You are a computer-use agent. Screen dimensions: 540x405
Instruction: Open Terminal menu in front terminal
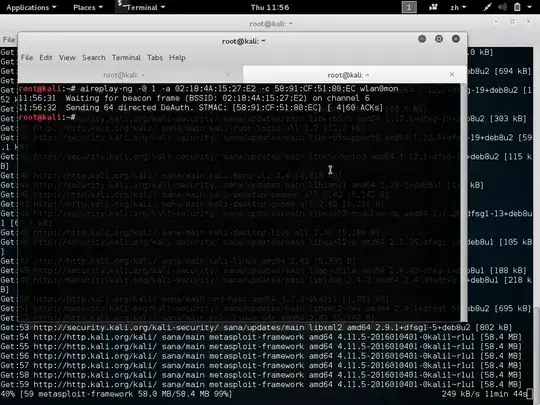126,58
